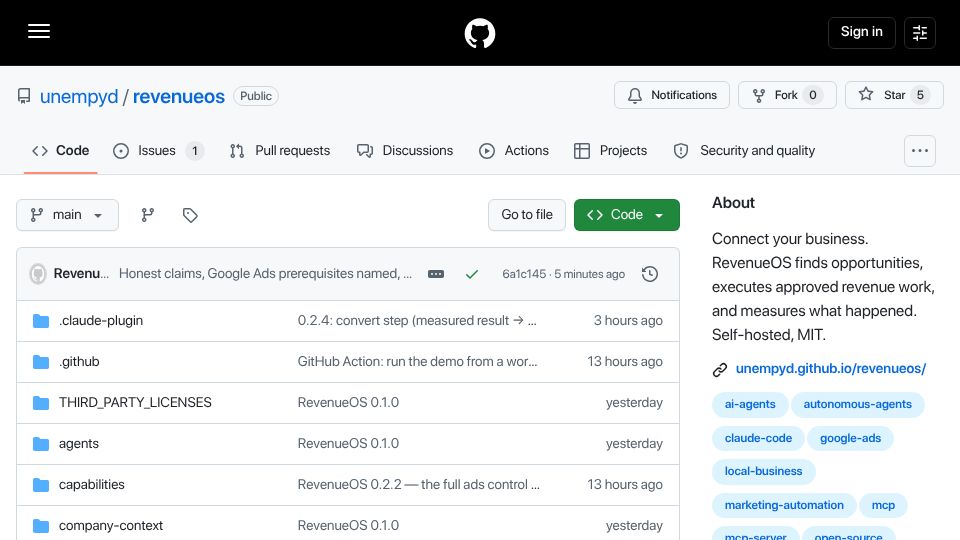Click folder icon beside agents
The height and width of the screenshot is (540, 960).
pos(41,444)
